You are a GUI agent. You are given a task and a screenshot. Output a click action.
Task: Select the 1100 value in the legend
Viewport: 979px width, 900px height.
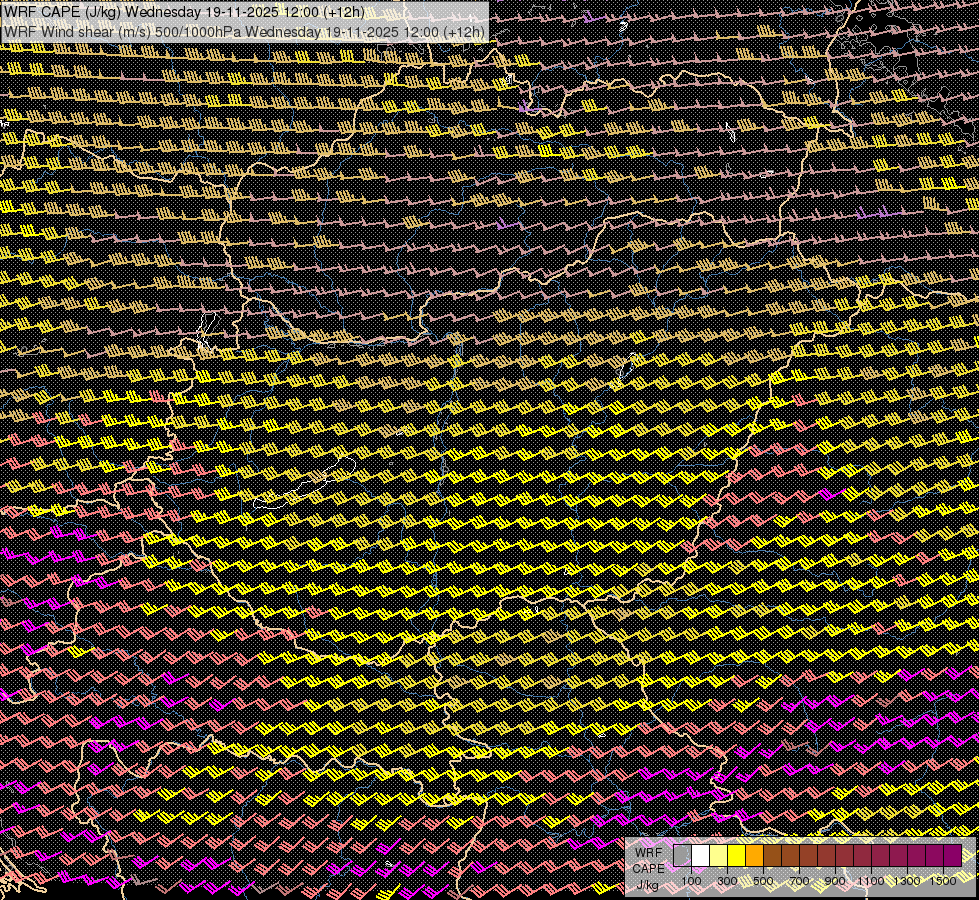(871, 881)
